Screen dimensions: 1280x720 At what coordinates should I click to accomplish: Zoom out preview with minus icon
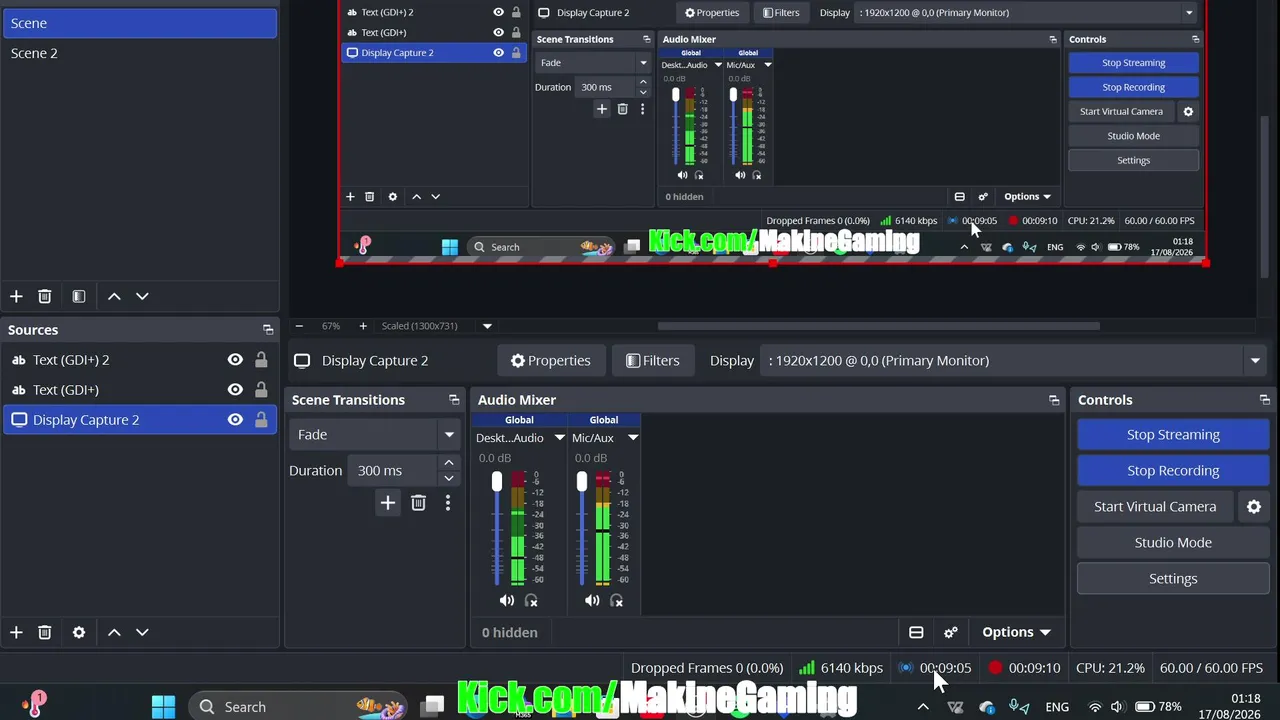tap(298, 326)
